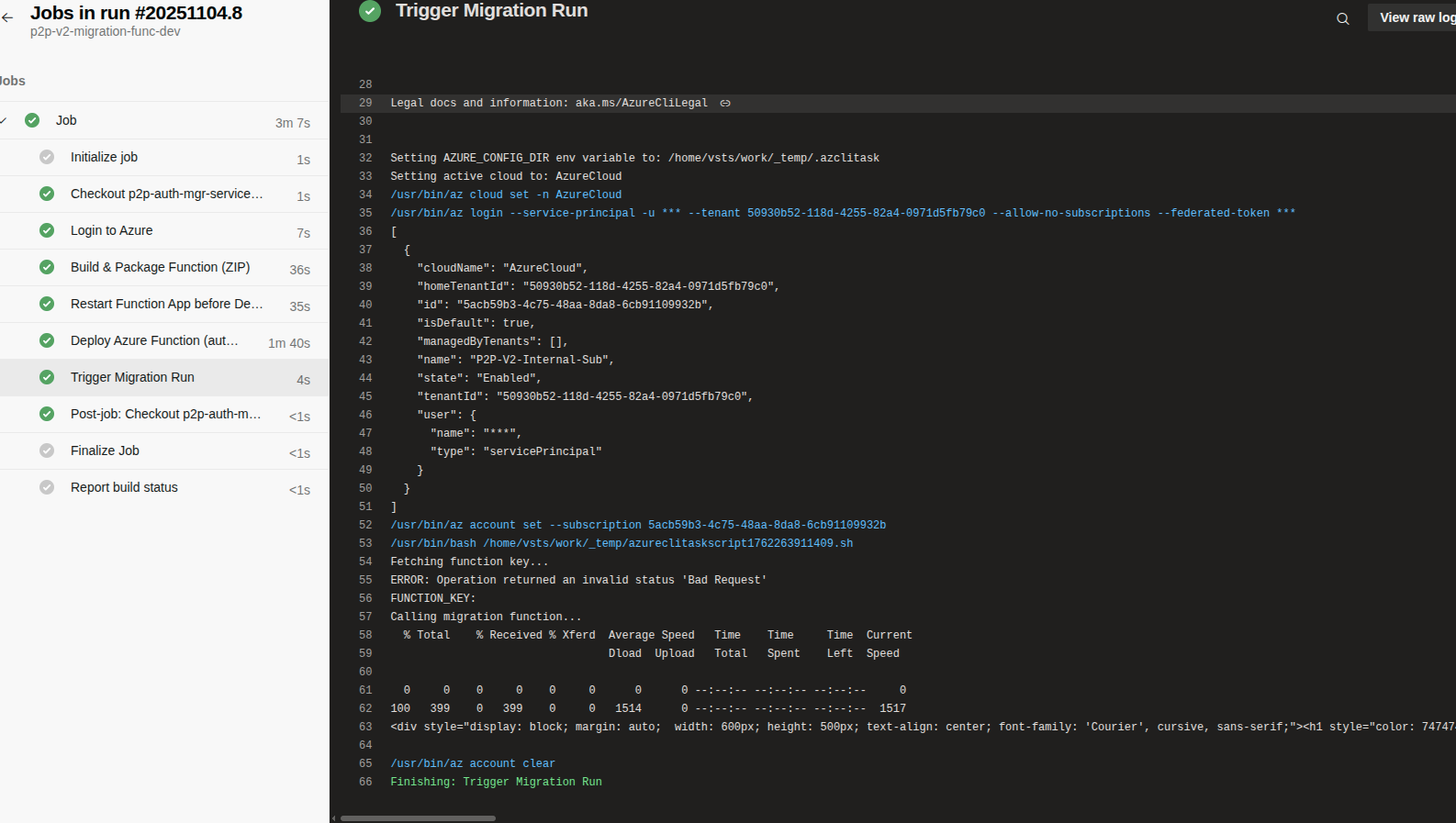
Task: Click the 1m 40s duration value
Action: (289, 343)
